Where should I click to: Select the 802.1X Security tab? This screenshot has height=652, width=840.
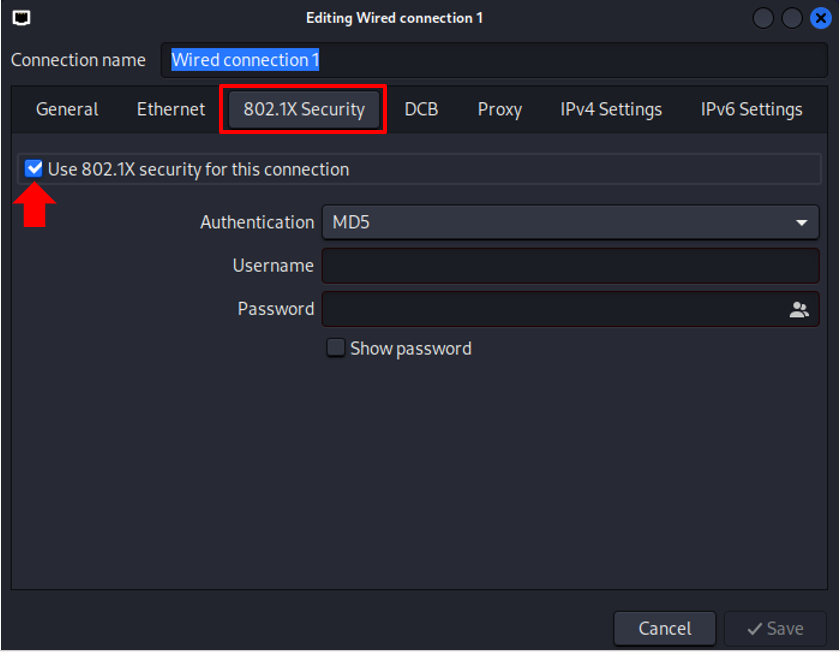pos(304,109)
